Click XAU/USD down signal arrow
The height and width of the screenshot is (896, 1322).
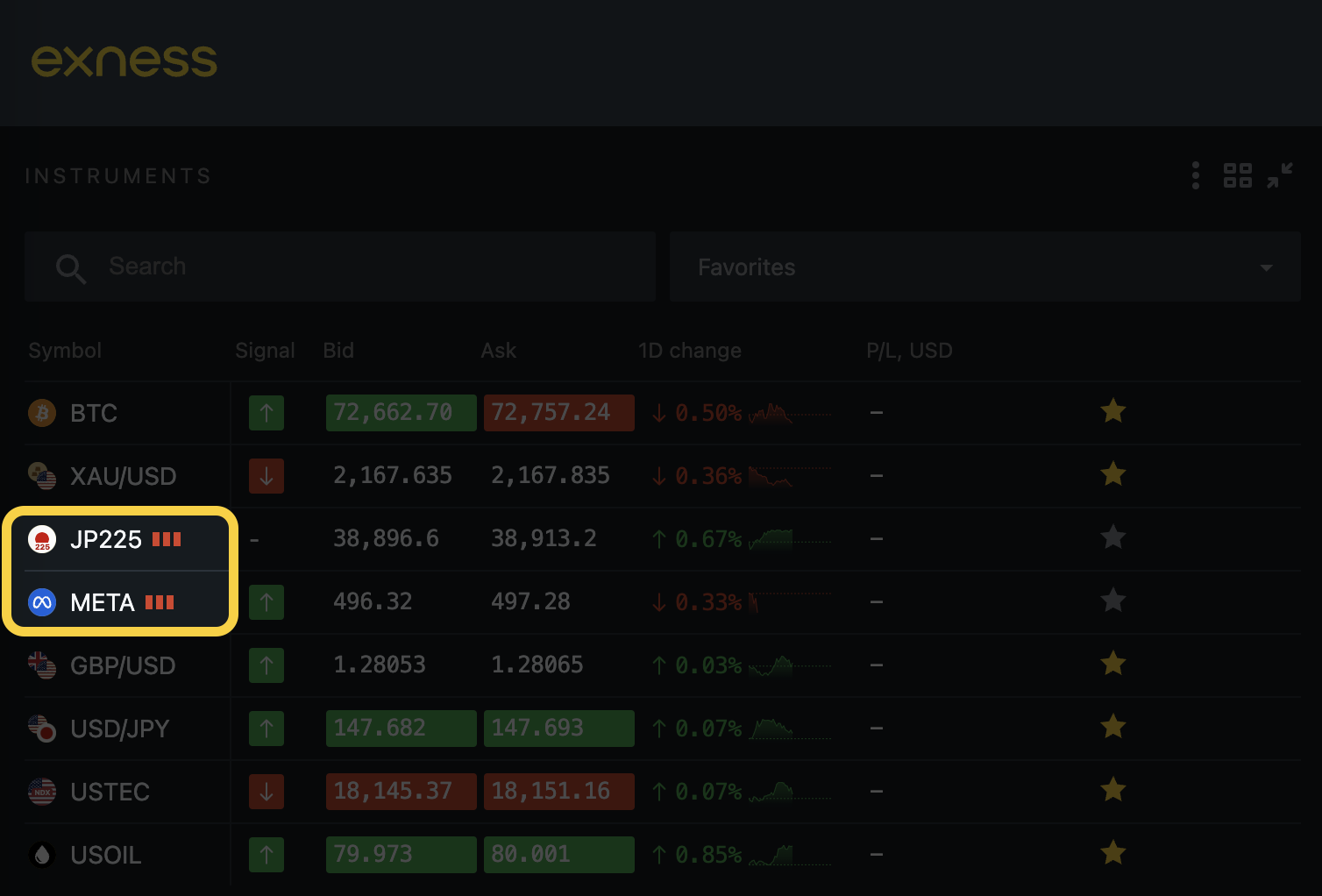267,475
